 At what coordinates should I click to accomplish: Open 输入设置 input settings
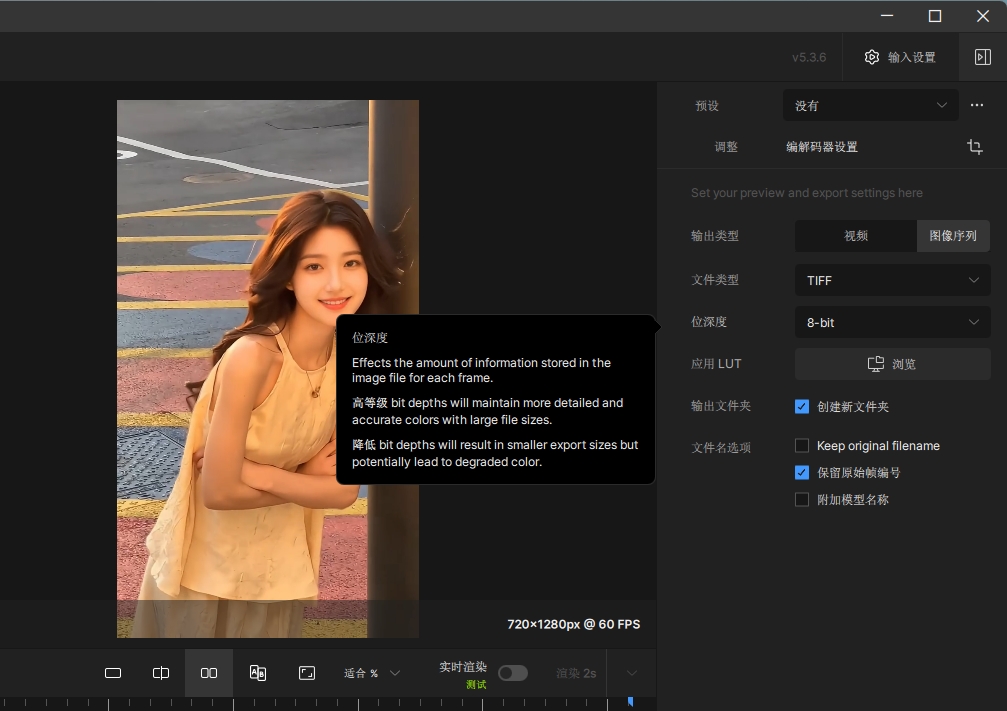900,57
